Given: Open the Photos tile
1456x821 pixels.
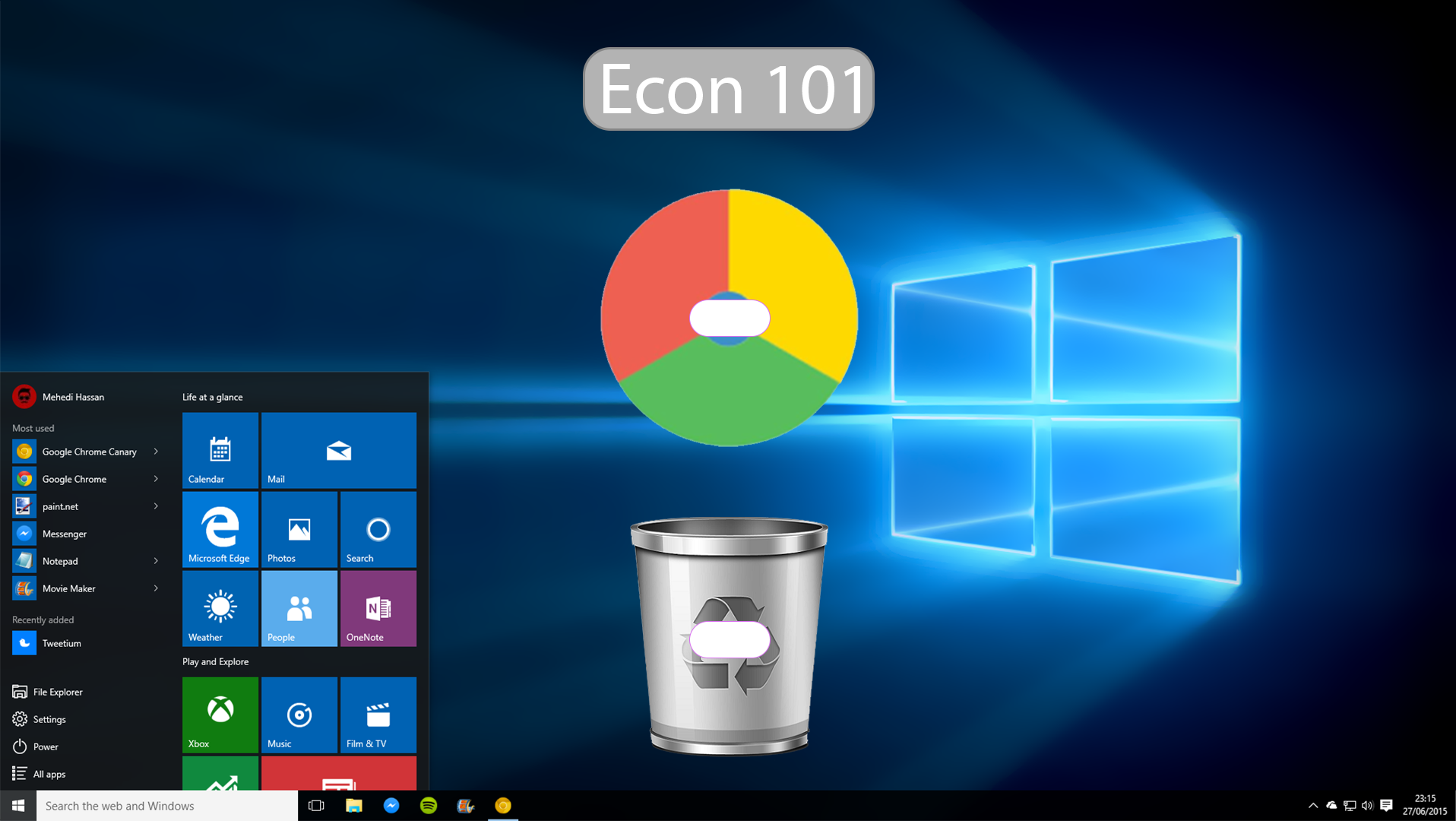Looking at the screenshot, I should [x=299, y=529].
